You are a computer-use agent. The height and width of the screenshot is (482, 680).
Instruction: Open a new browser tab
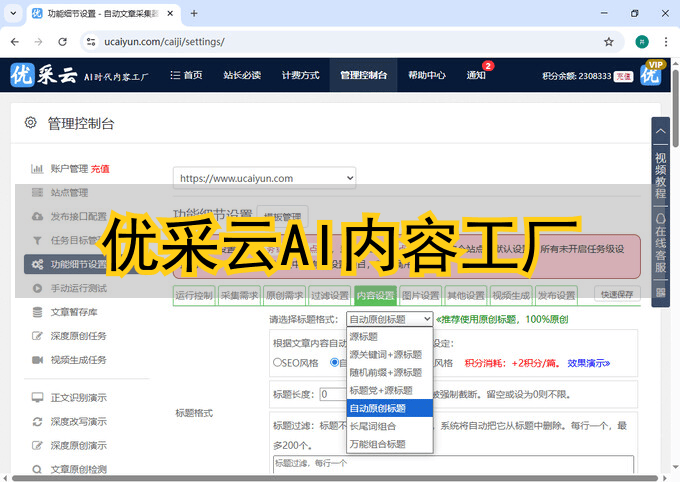pyautogui.click(x=194, y=13)
